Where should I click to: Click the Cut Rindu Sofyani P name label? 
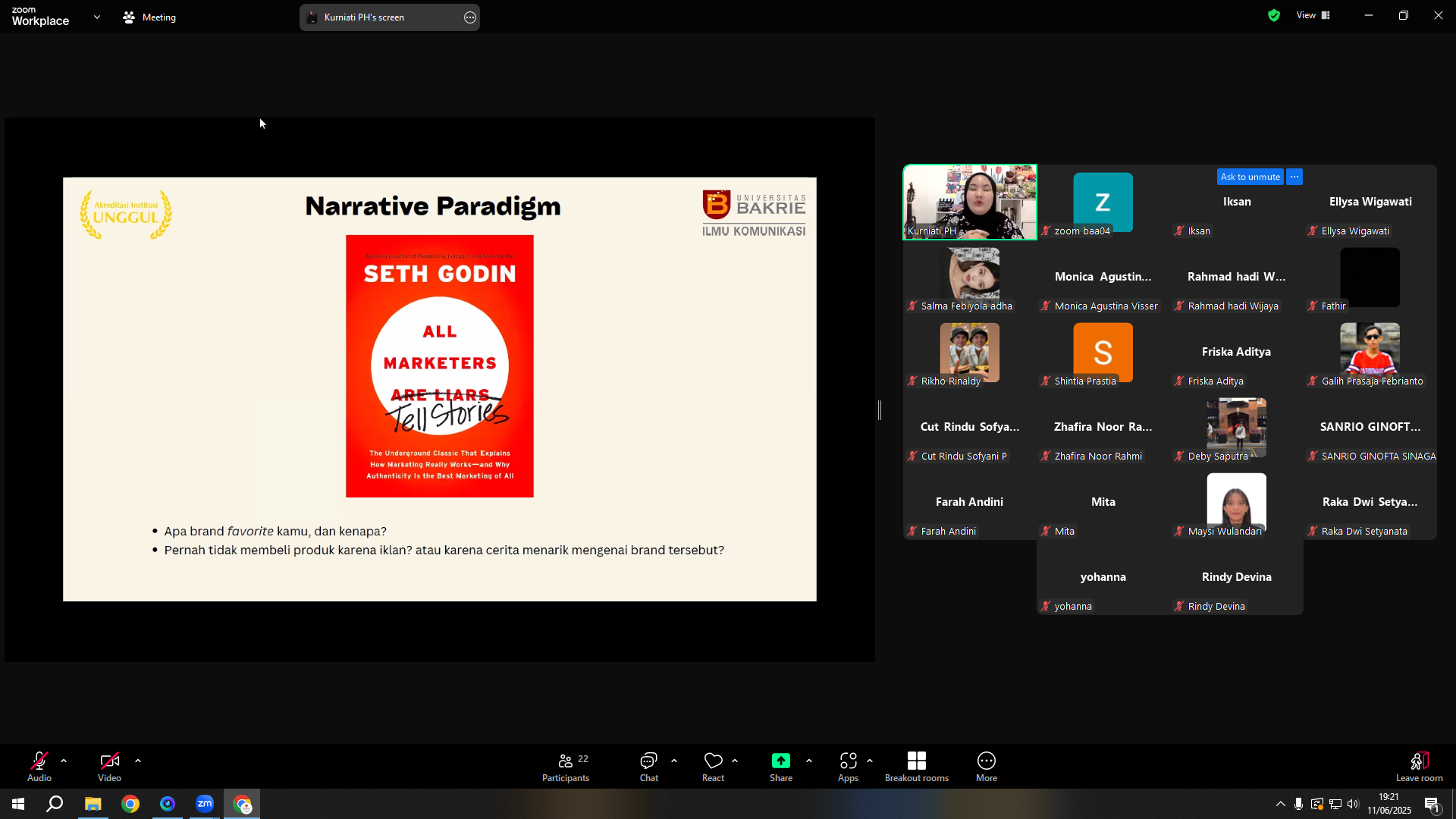point(964,457)
